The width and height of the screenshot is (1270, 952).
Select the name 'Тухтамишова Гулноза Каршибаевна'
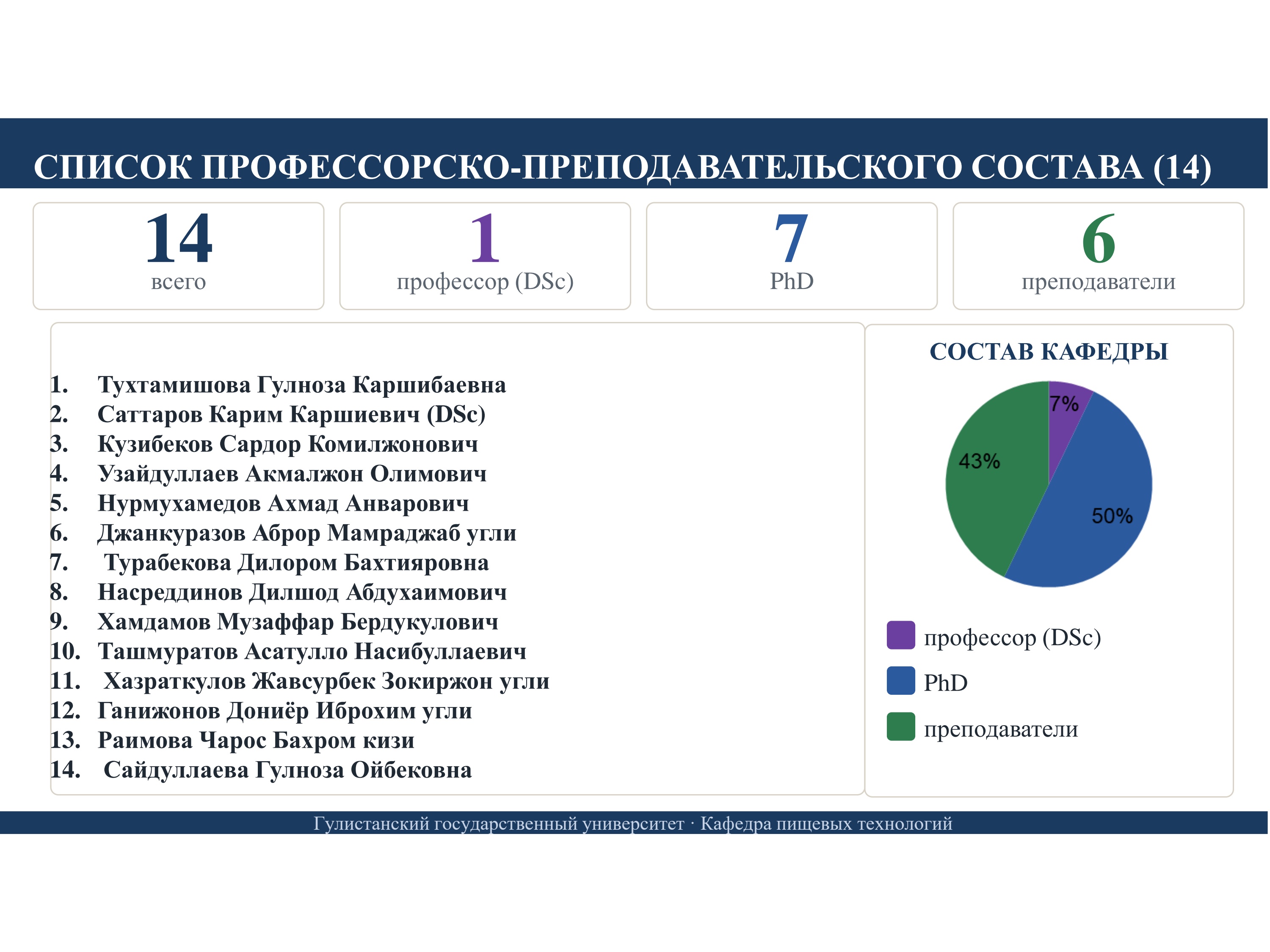coord(302,385)
